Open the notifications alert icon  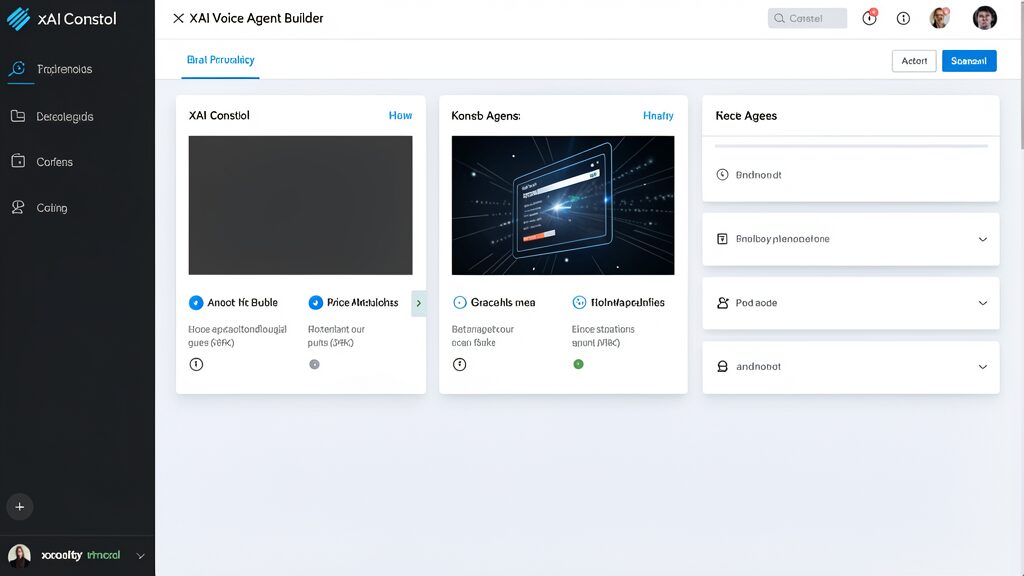[x=869, y=18]
